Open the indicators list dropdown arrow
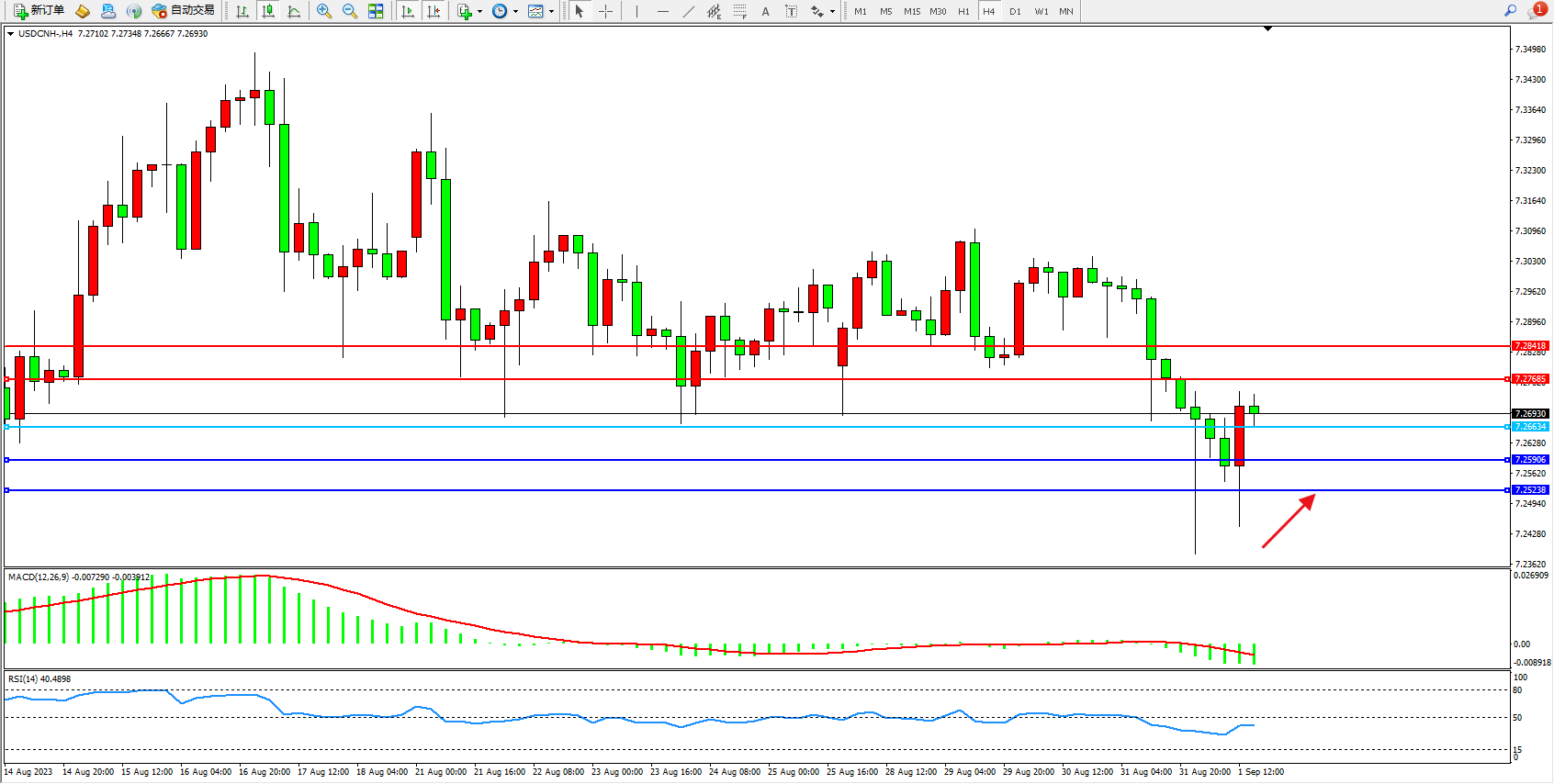Image resolution: width=1554 pixels, height=784 pixels. (479, 12)
